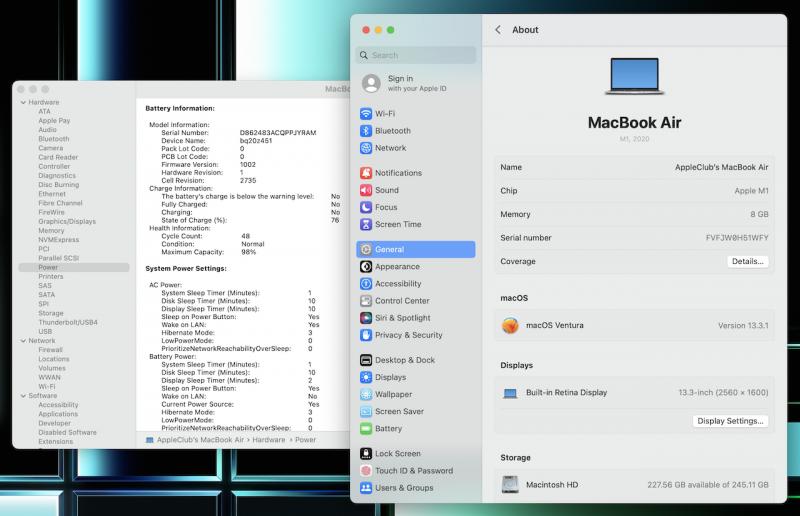This screenshot has height=516, width=800.
Task: Open Desktop & Dock icon
Action: coord(366,360)
